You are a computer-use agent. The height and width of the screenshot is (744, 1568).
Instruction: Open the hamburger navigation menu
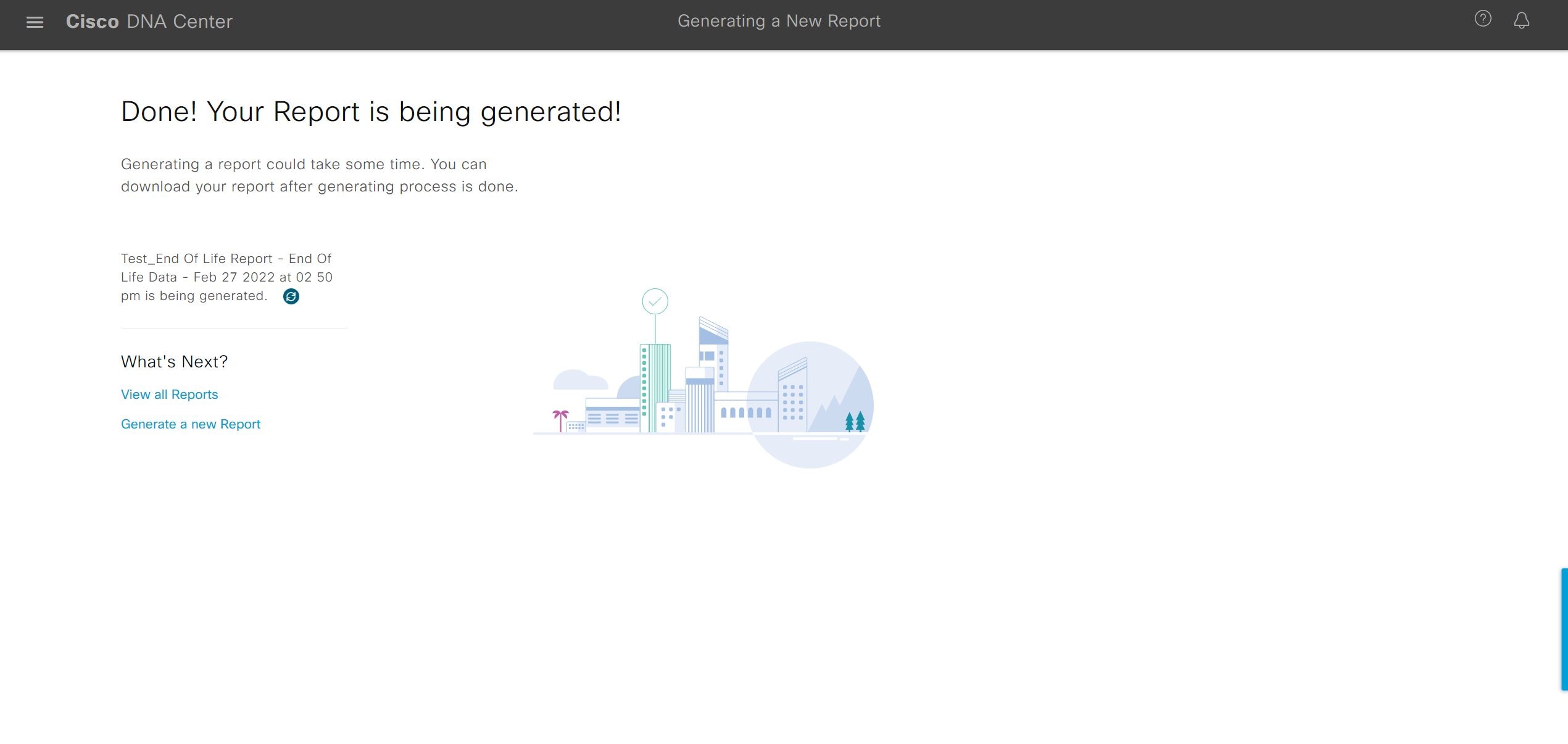pyautogui.click(x=35, y=22)
